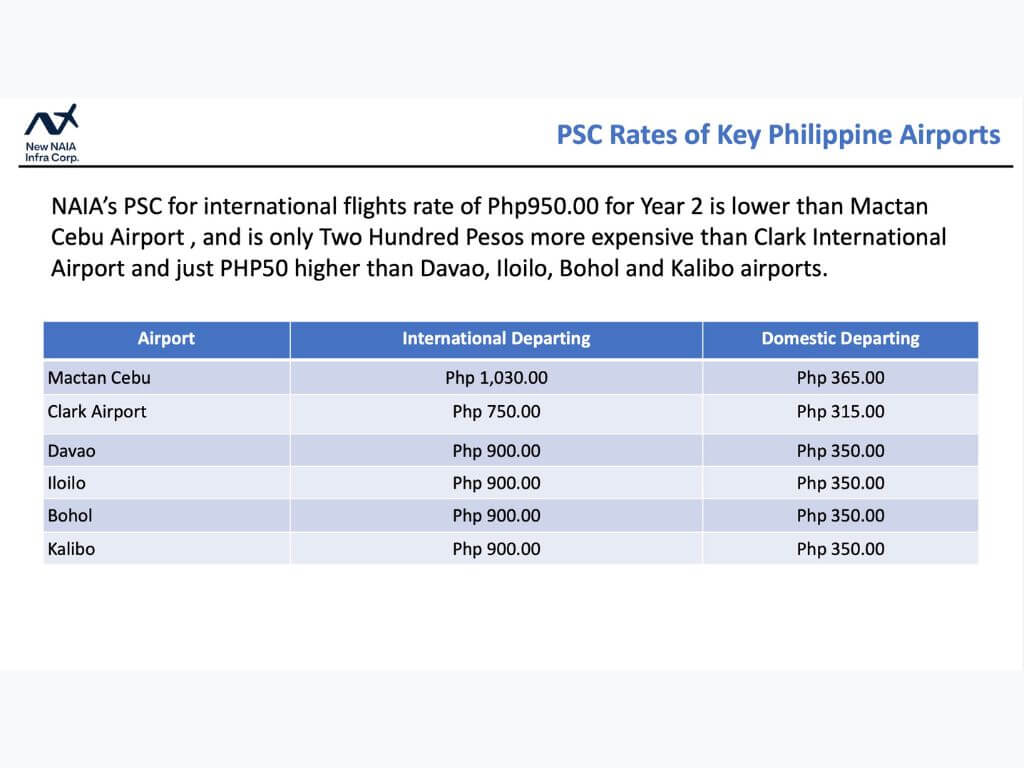Click the Php 315.00 domestic rate cell
Viewport: 1024px width, 768px height.
(x=840, y=412)
